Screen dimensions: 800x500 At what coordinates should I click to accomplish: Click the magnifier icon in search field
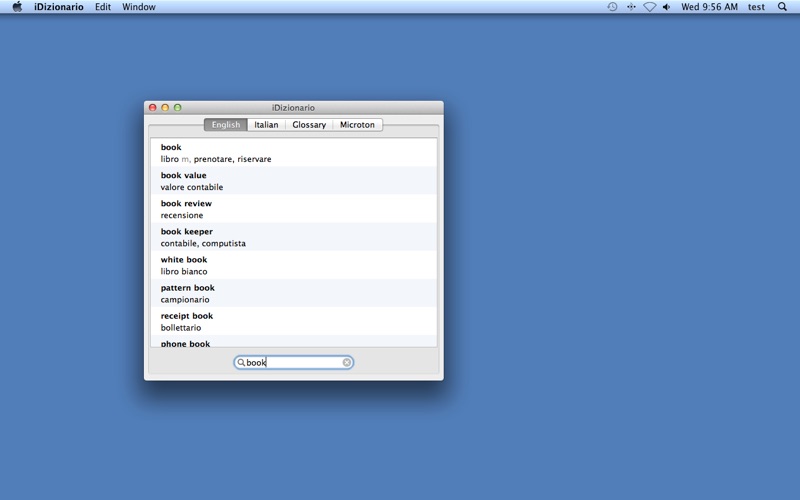click(x=241, y=362)
